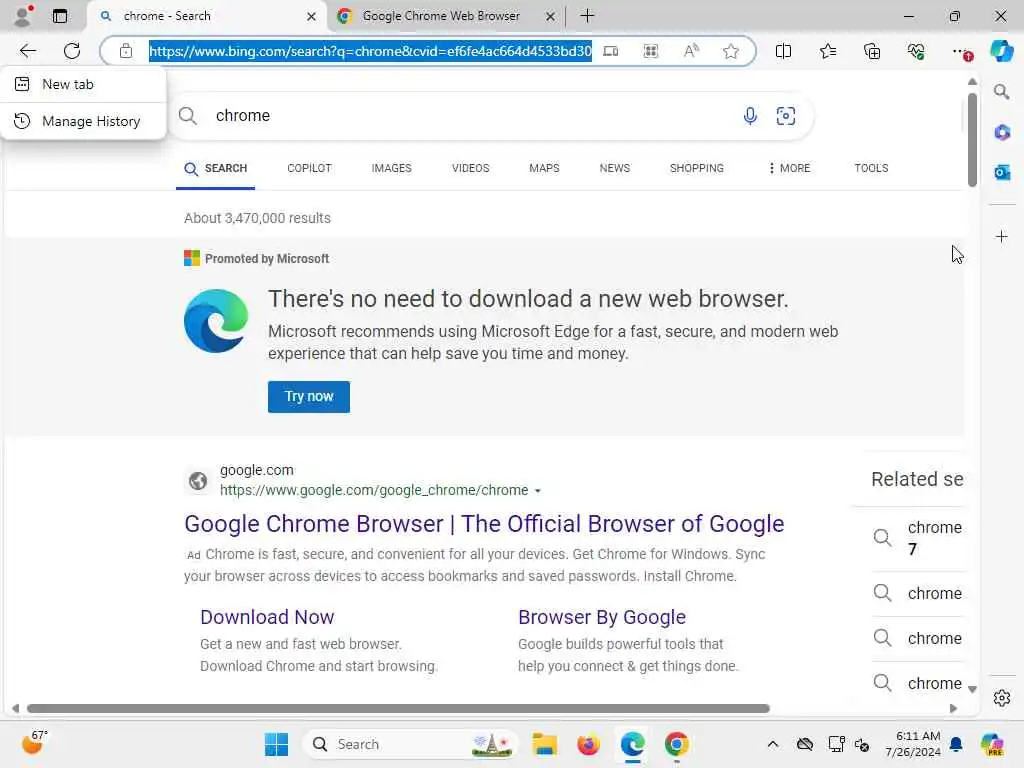Open the Microsoft 365 sidebar icon
This screenshot has height=768, width=1024.
pos(1001,133)
